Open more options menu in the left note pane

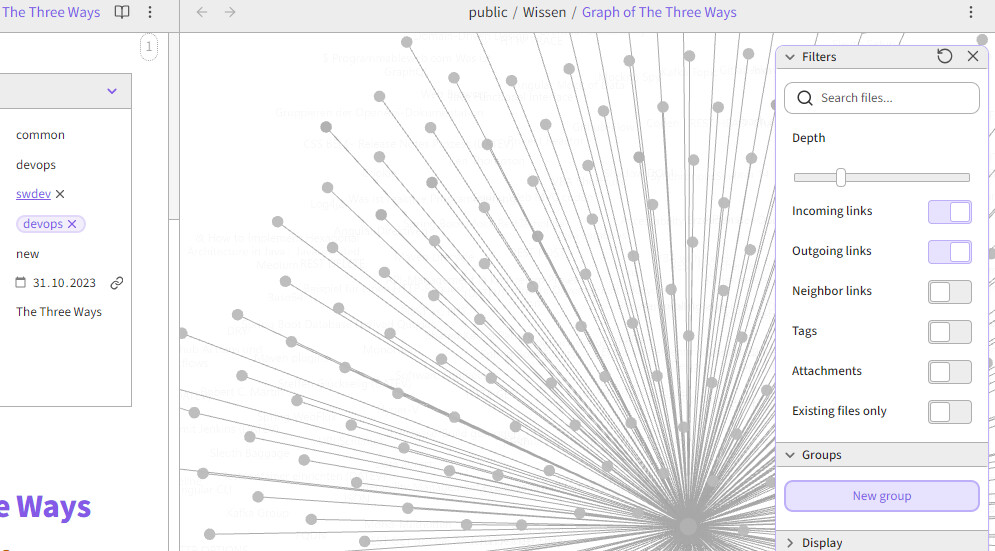(150, 13)
